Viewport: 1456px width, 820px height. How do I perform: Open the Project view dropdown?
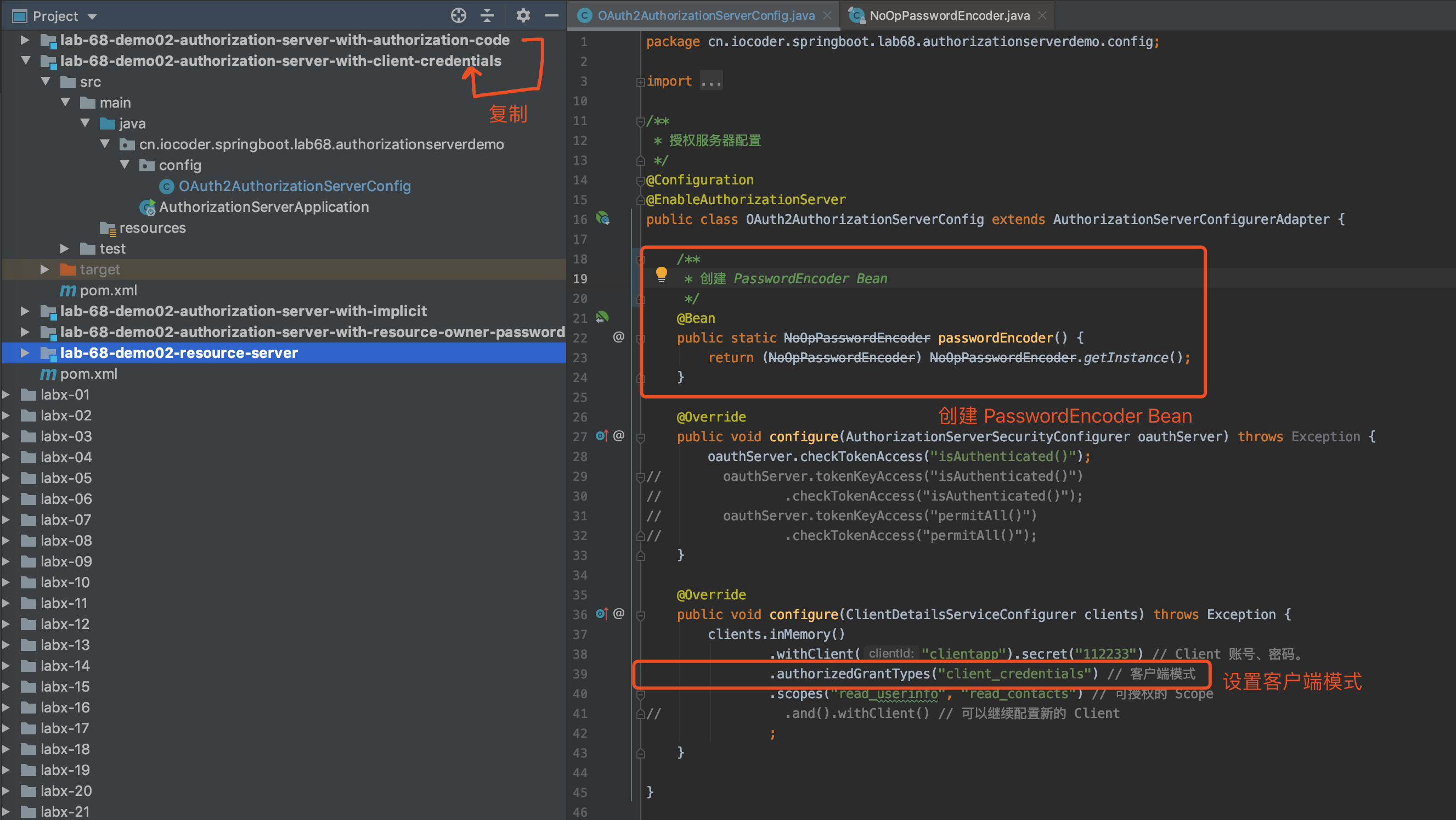pyautogui.click(x=92, y=16)
